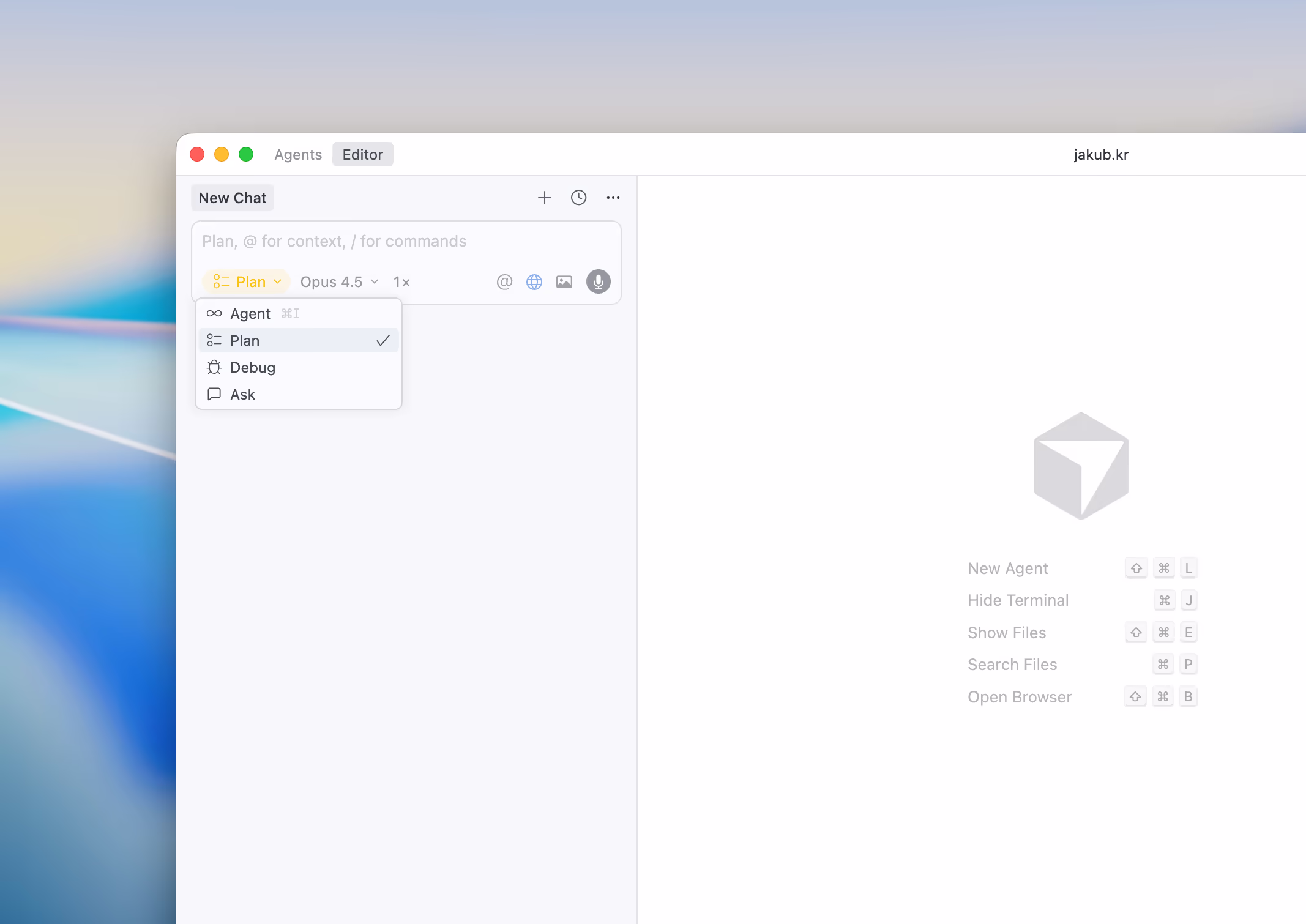Viewport: 1306px width, 924px height.
Task: Click the @ mention context icon
Action: click(504, 281)
